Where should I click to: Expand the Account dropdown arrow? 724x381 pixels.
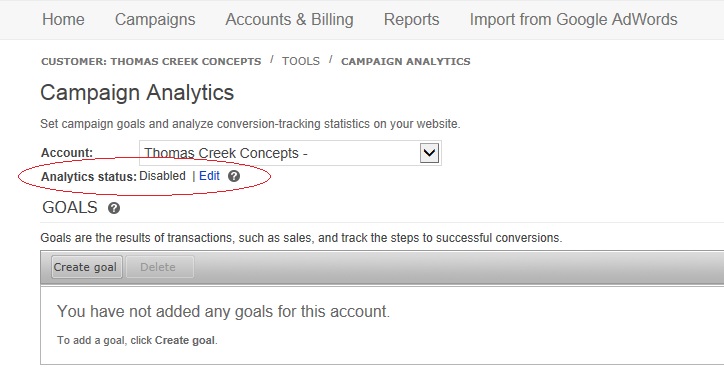(429, 153)
